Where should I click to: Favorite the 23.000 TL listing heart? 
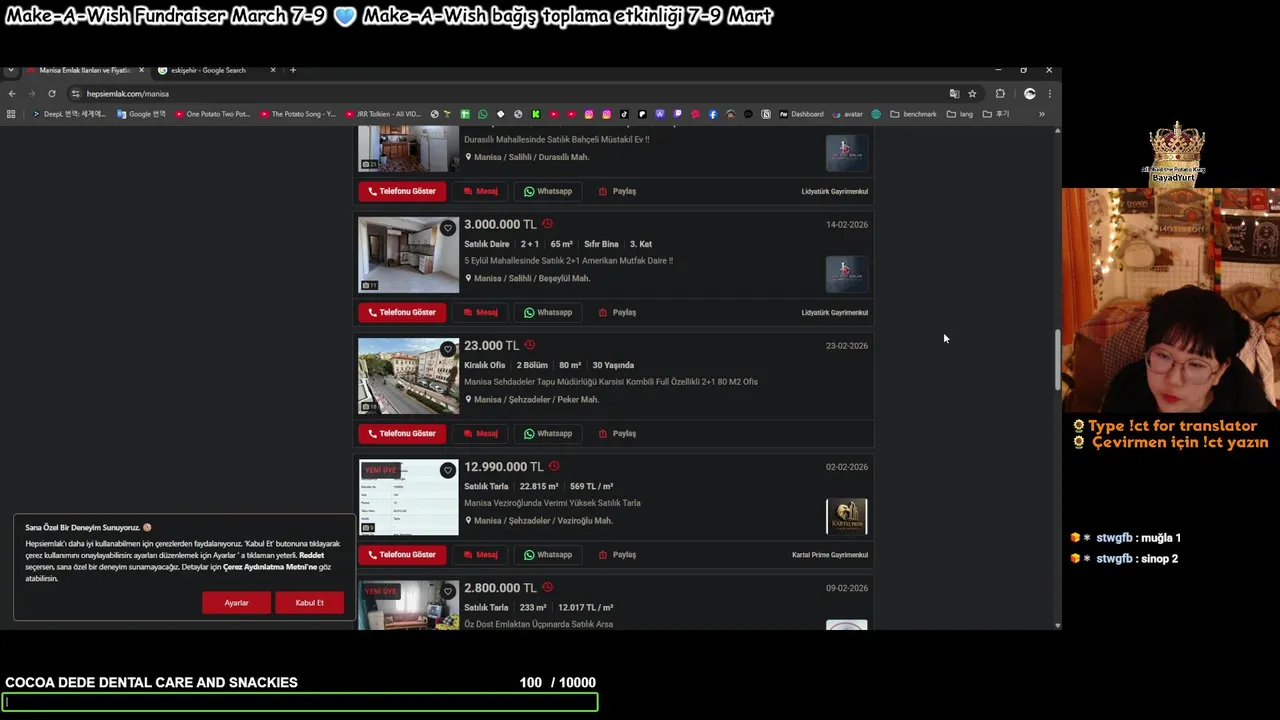(447, 349)
